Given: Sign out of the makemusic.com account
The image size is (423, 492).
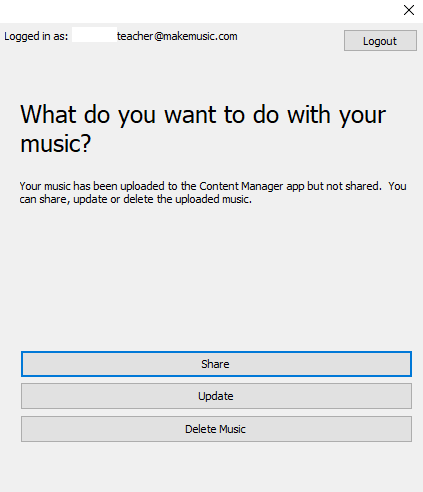Looking at the screenshot, I should 380,41.
